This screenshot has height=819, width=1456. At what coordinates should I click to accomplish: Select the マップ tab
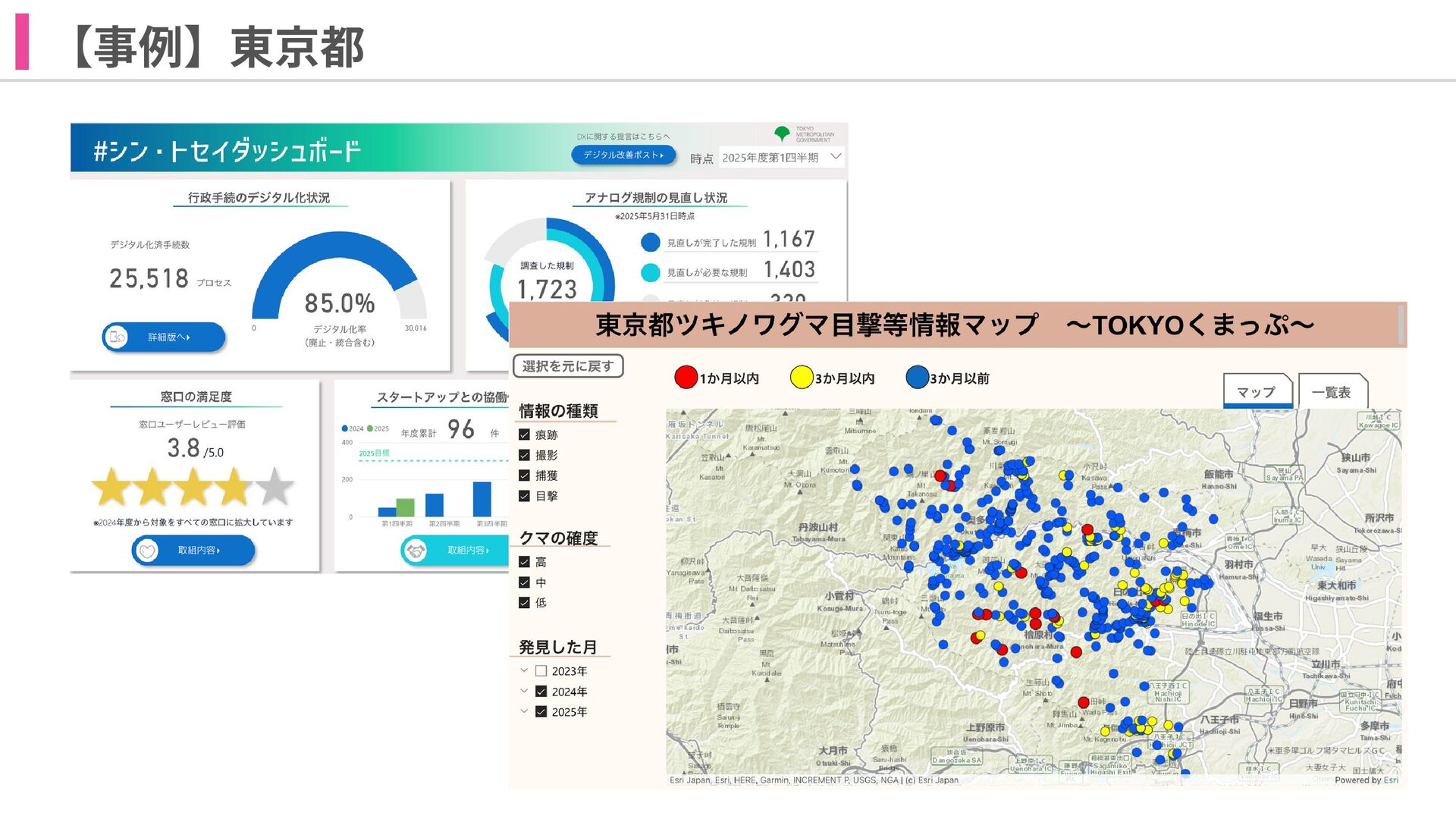1256,392
